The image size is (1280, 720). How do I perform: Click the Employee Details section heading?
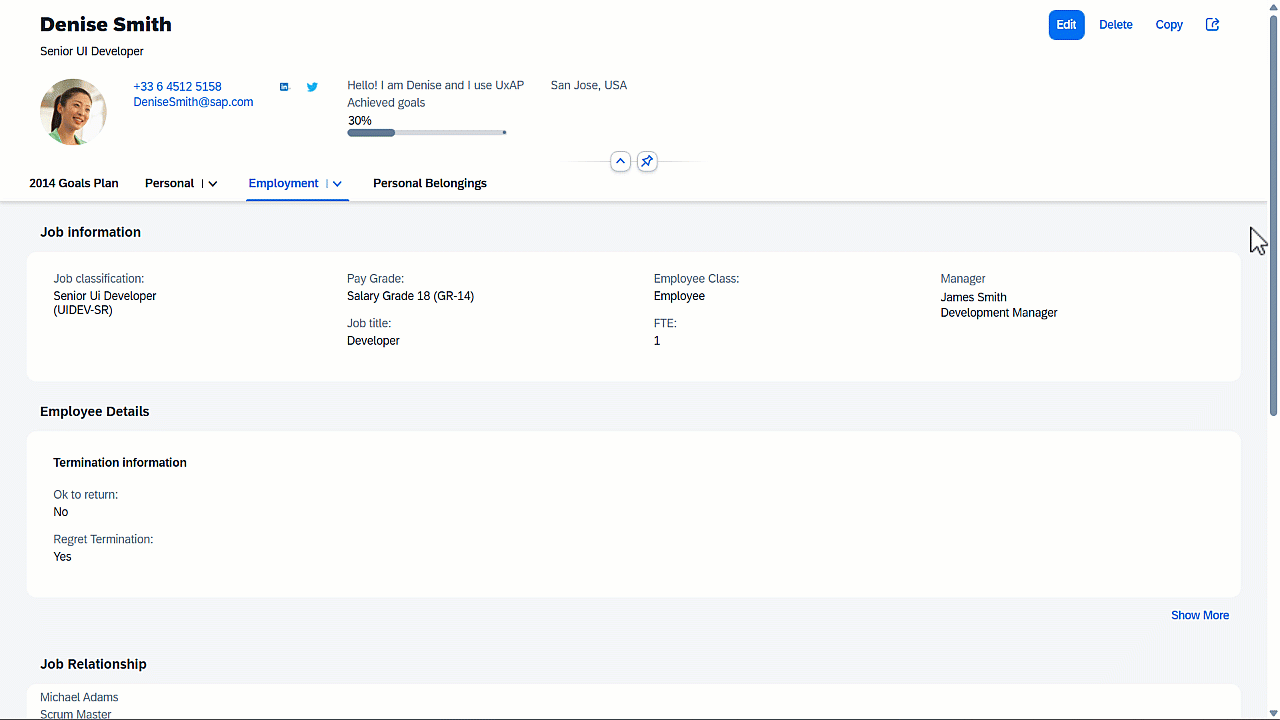tap(95, 411)
